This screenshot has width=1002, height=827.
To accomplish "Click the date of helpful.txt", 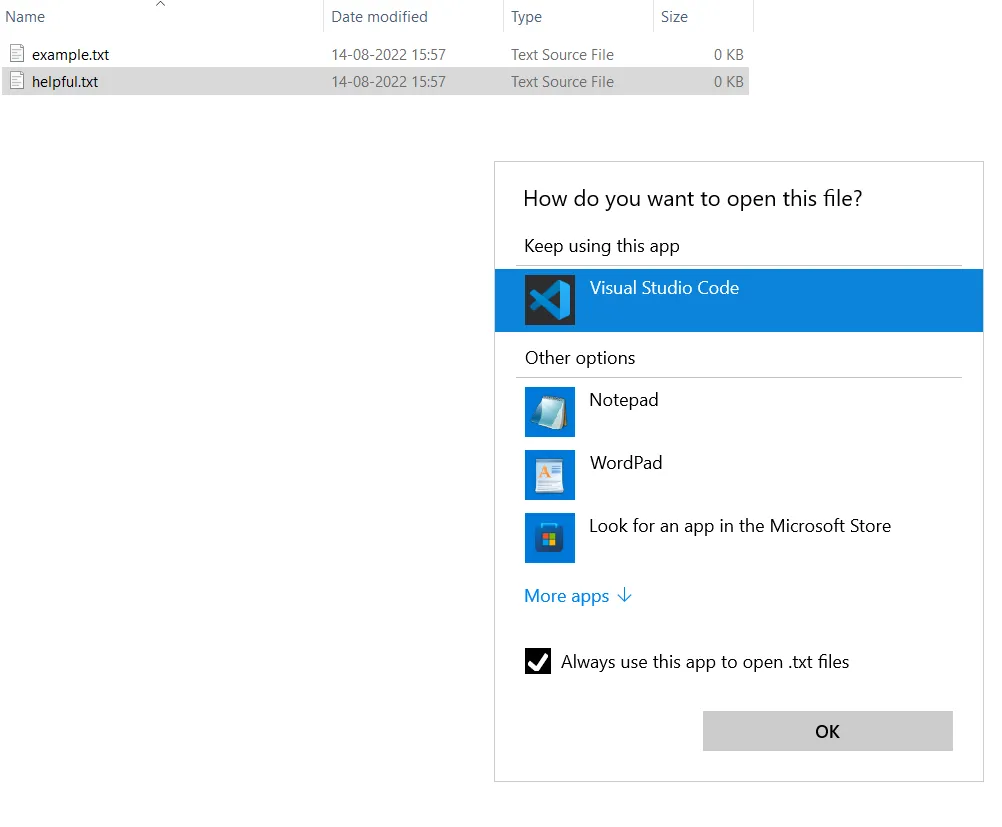I will [389, 82].
